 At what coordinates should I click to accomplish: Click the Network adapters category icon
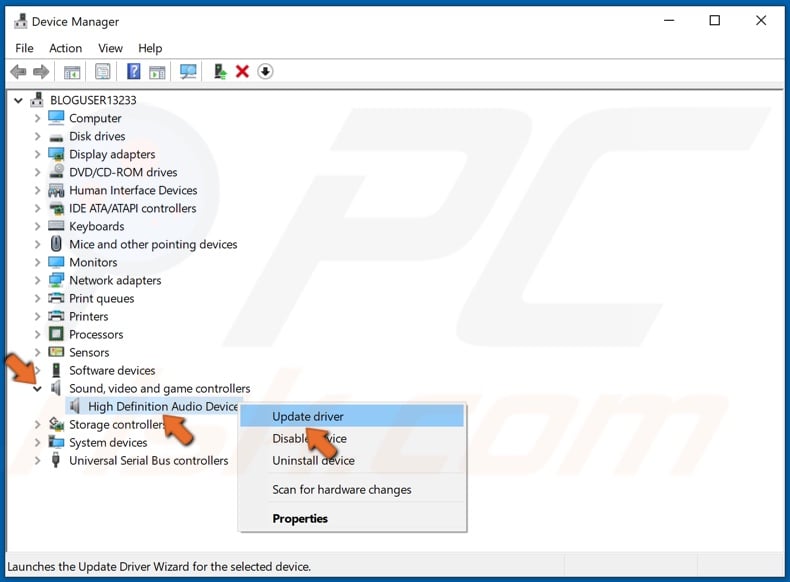(x=56, y=280)
